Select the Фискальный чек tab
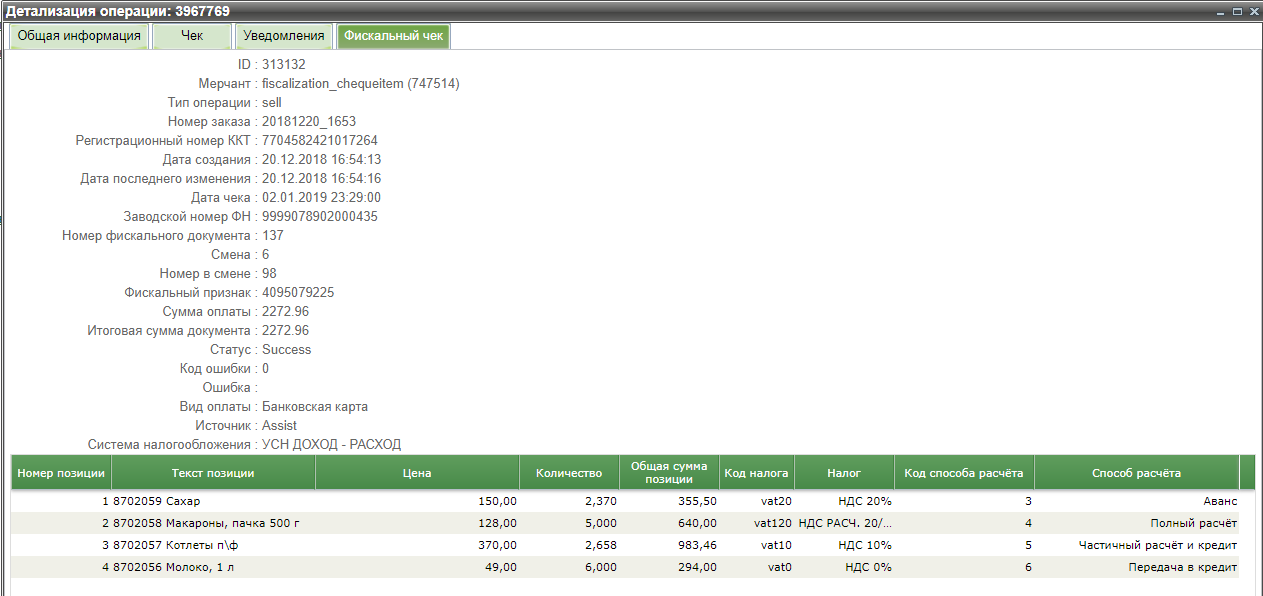1263x596 pixels. tap(393, 36)
